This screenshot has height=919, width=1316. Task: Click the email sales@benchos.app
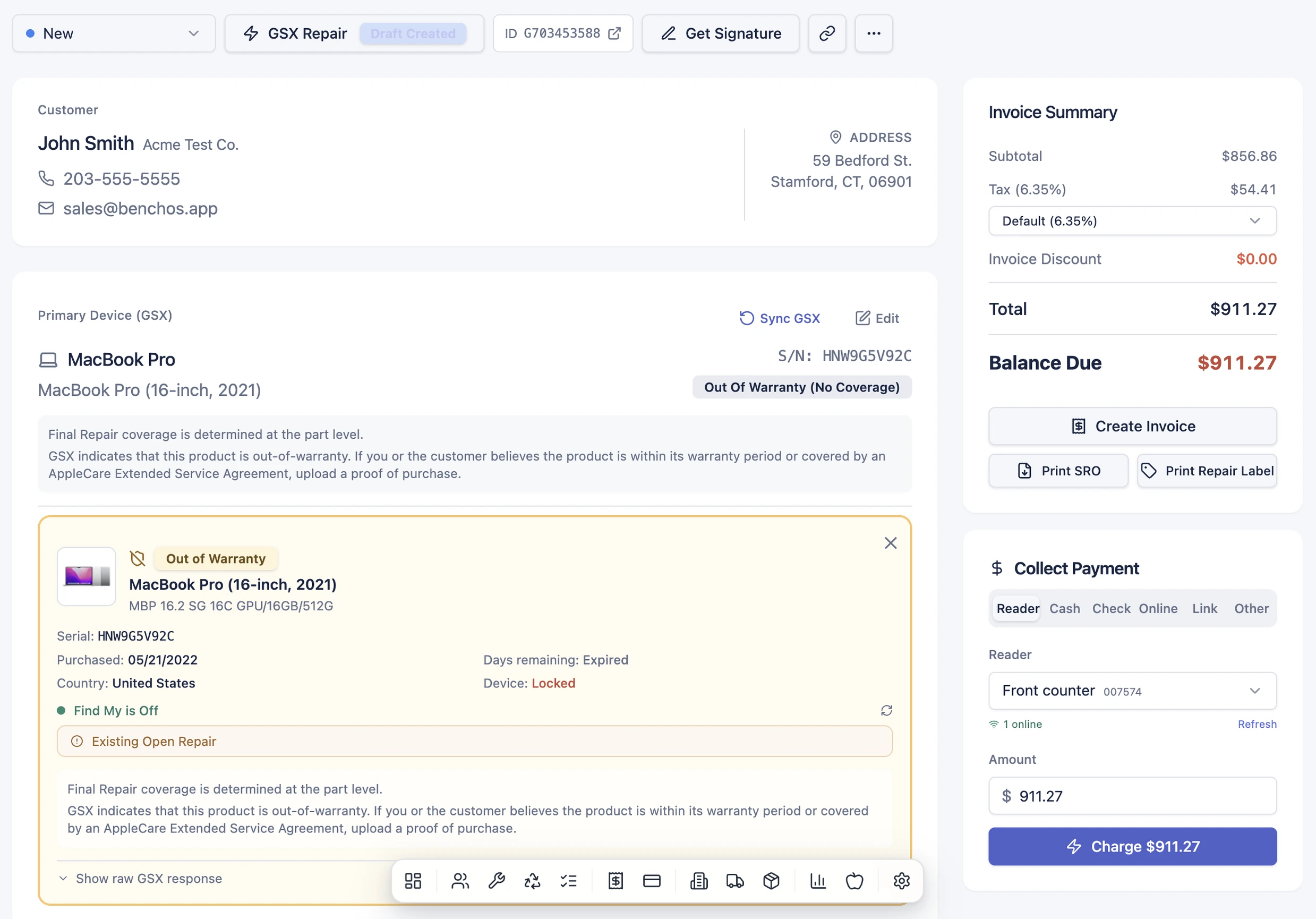pos(140,208)
